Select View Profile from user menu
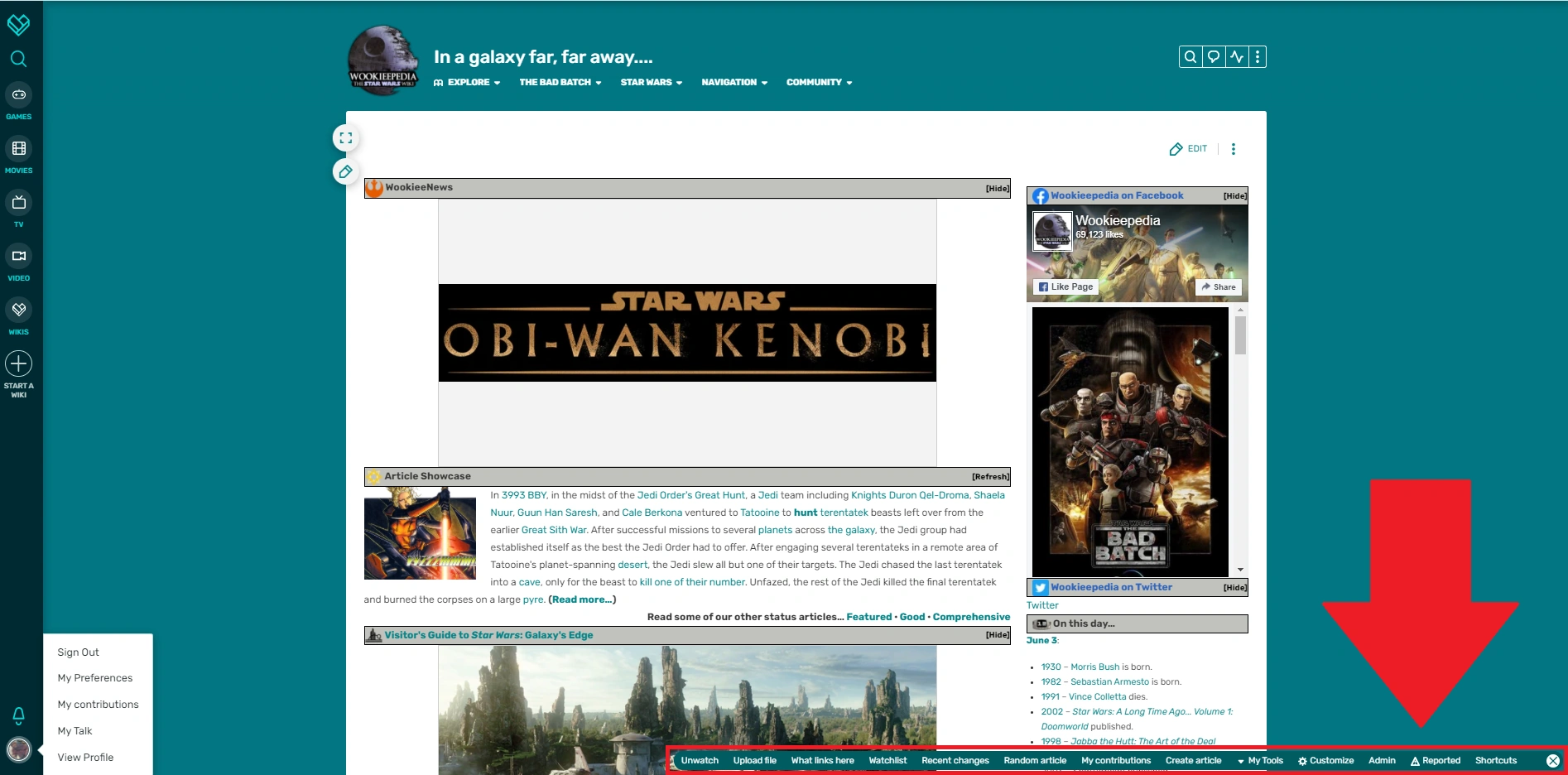Screen dimensions: 1568x775 coord(85,758)
